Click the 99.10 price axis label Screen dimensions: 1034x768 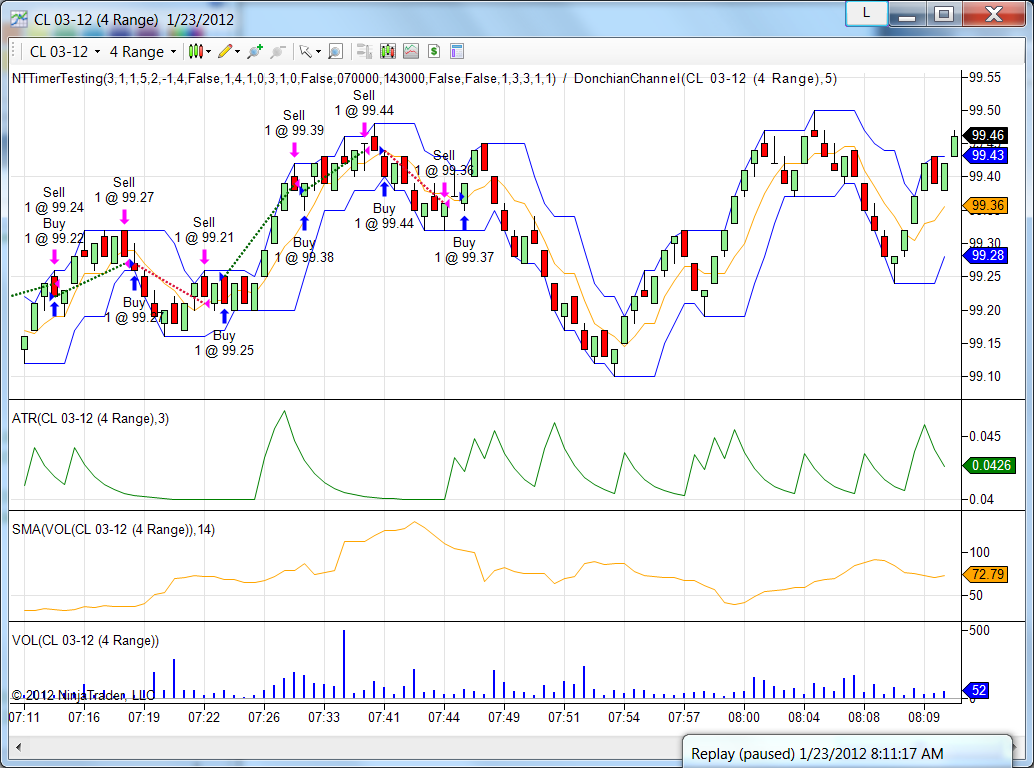tap(985, 376)
